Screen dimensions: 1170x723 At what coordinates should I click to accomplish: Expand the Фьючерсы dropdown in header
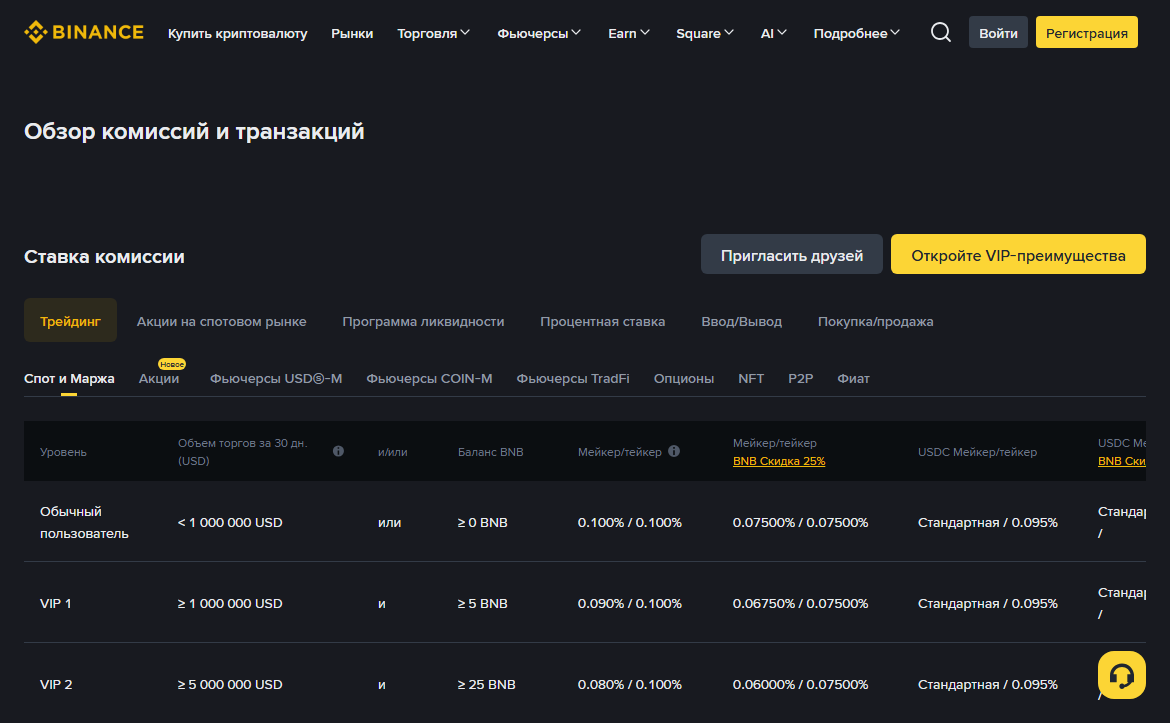point(539,33)
